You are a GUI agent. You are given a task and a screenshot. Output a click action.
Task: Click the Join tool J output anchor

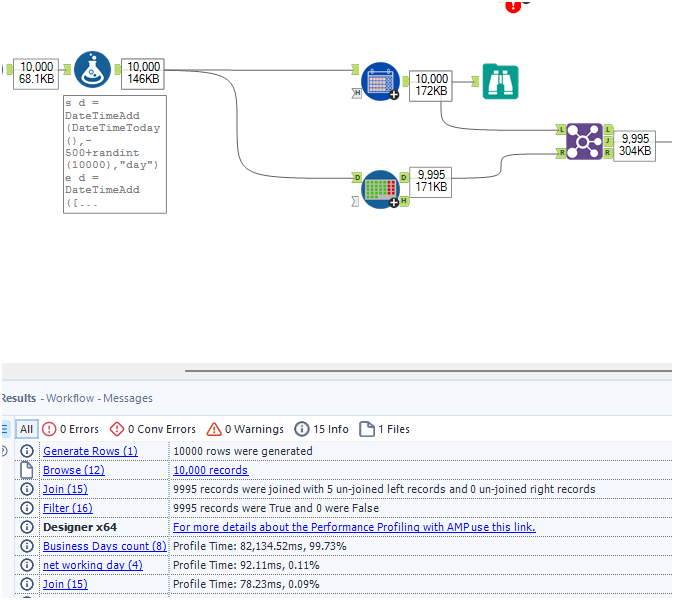[608, 141]
